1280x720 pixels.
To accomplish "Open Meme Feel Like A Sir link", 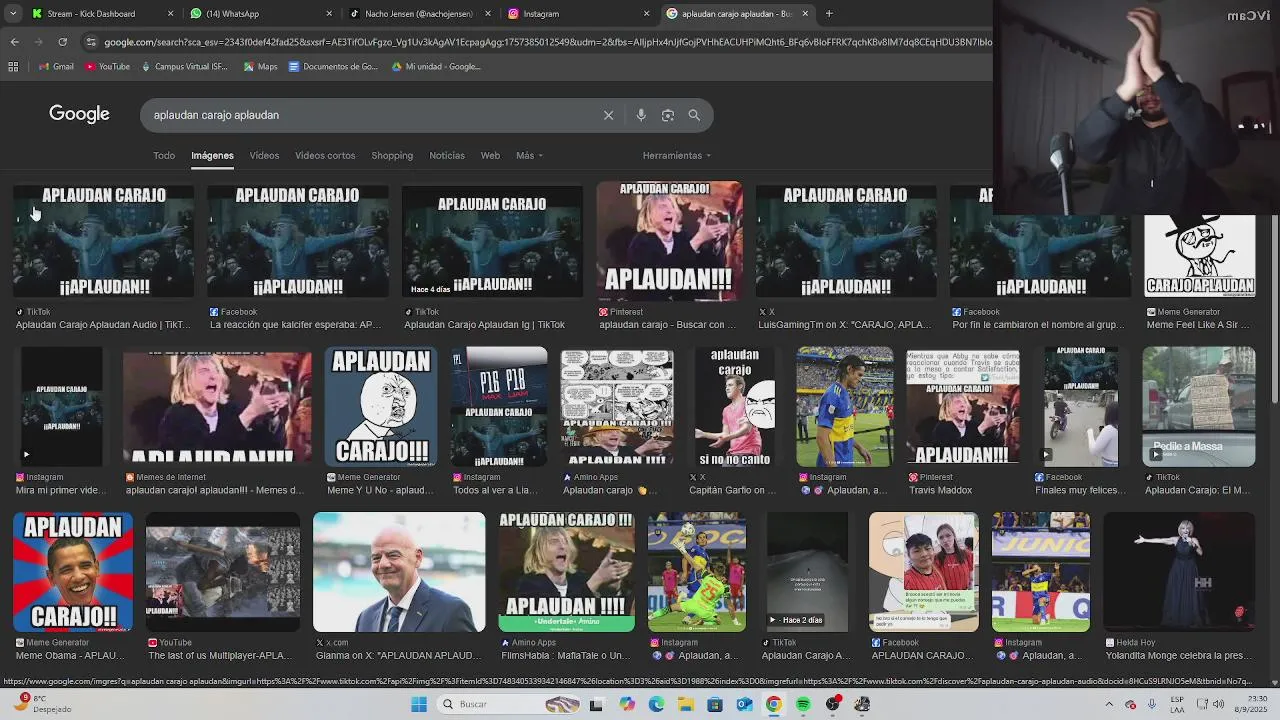I will 1196,325.
